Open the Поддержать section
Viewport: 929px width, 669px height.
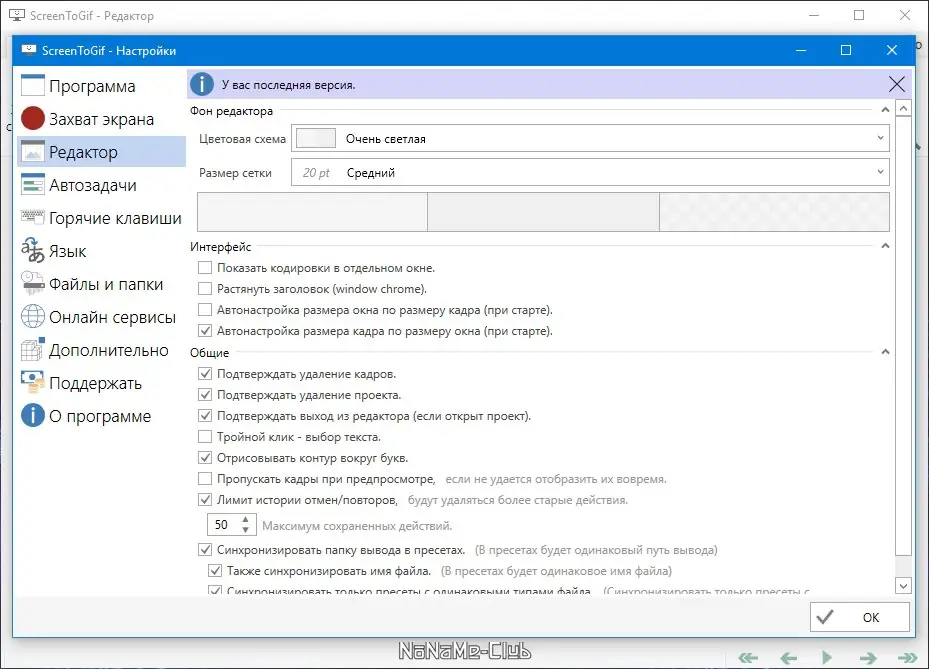coord(101,383)
